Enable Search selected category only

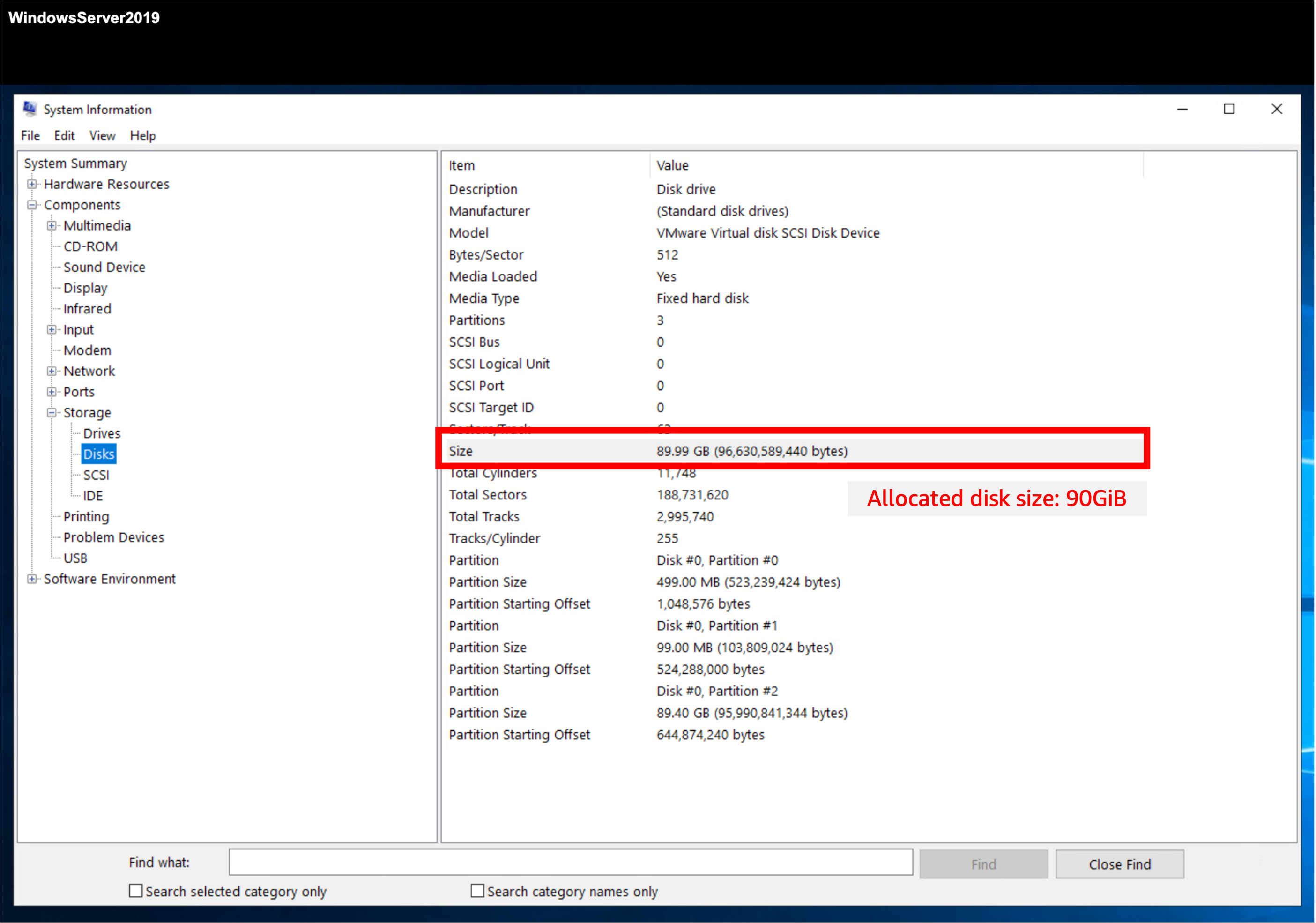(x=136, y=891)
